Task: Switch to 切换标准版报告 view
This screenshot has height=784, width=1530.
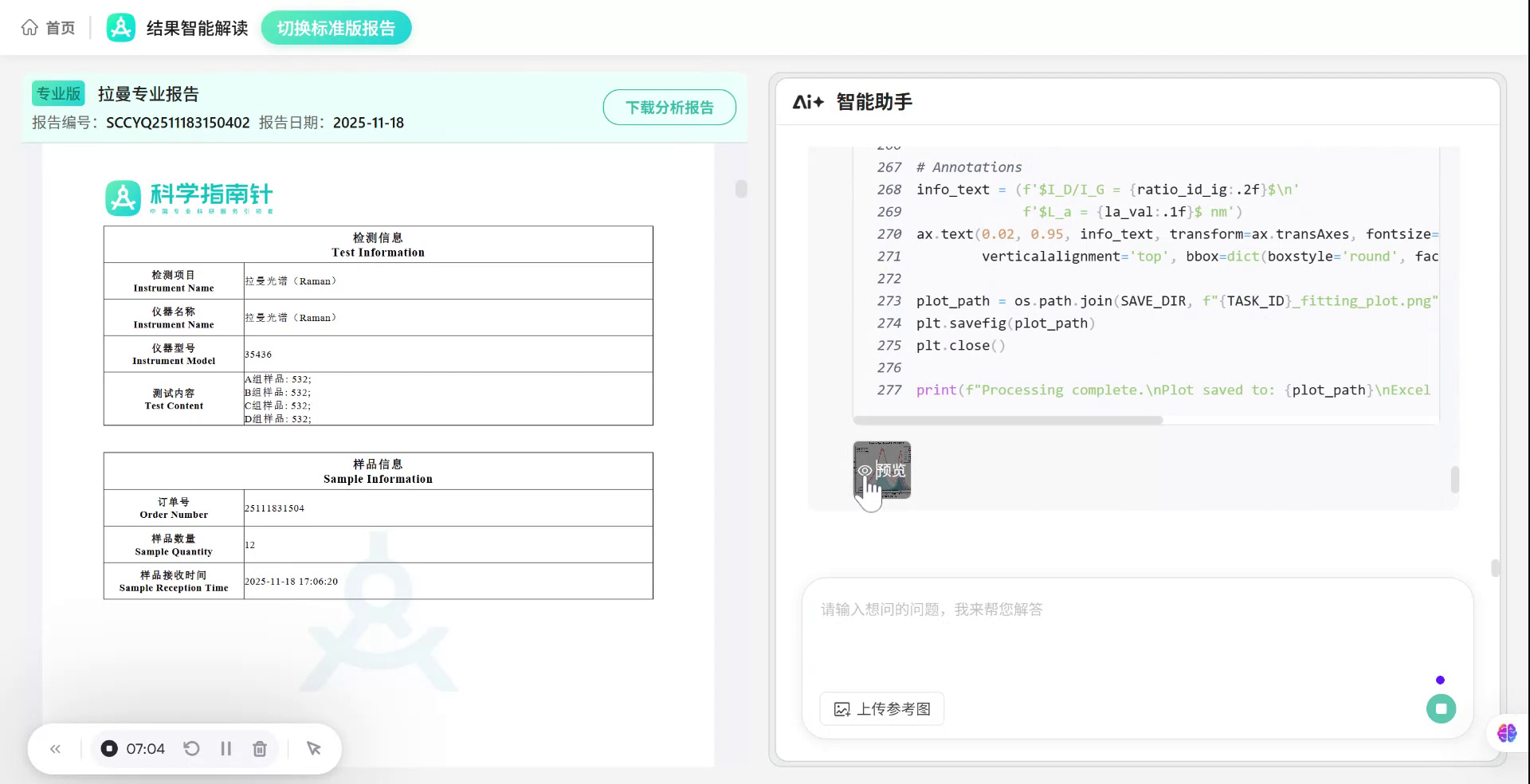Action: pos(335,26)
